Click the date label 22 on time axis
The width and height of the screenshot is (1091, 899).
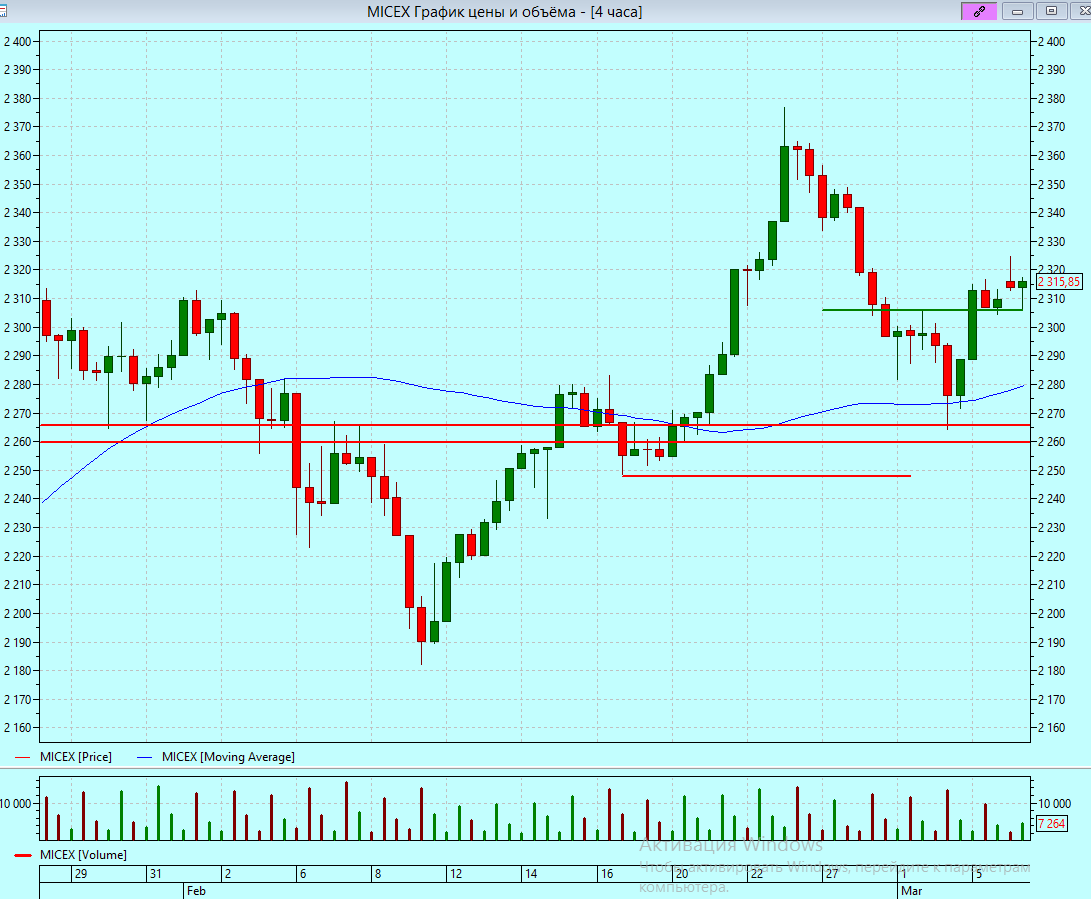tap(756, 874)
